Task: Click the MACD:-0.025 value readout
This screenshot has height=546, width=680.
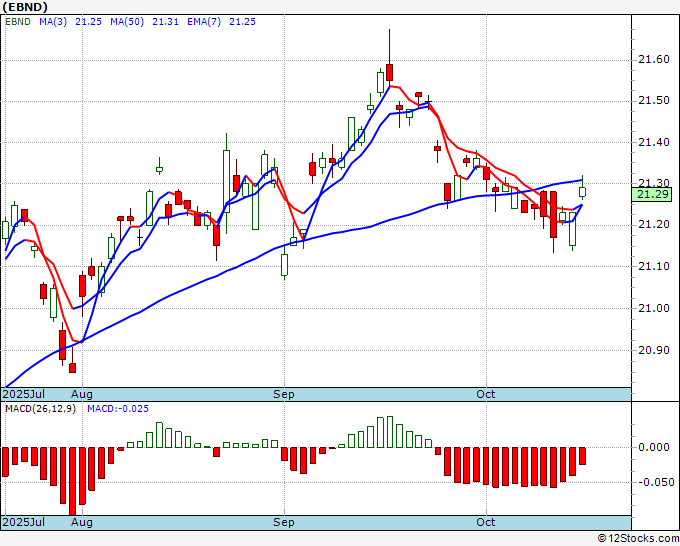Action: [118, 409]
